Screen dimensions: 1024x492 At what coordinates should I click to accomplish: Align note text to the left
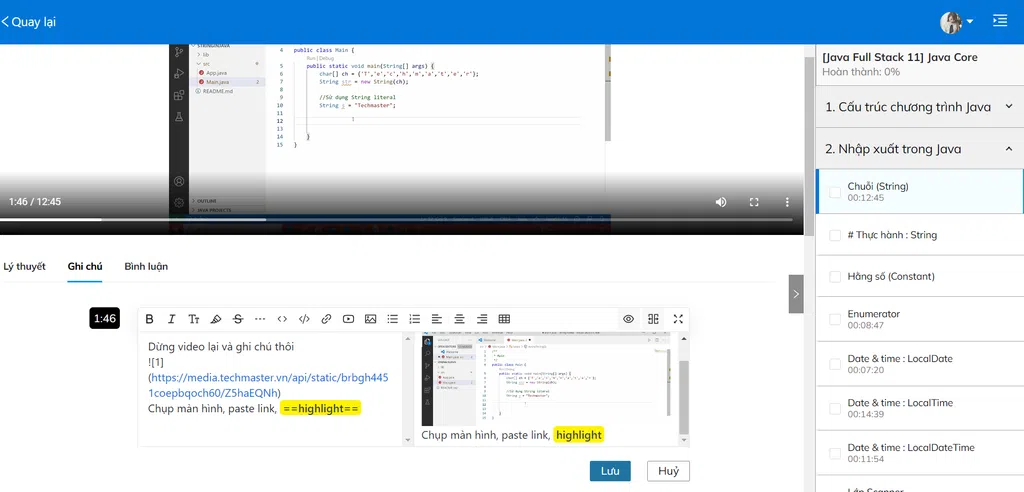[x=437, y=319]
